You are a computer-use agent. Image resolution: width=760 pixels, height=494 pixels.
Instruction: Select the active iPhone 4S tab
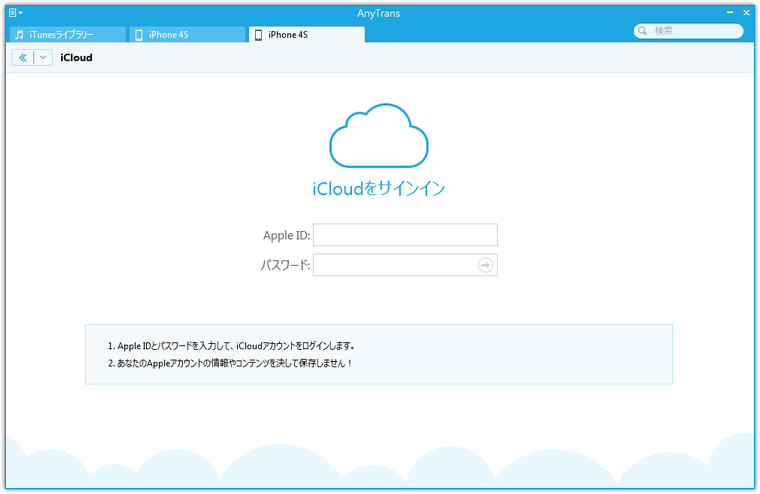[307, 34]
